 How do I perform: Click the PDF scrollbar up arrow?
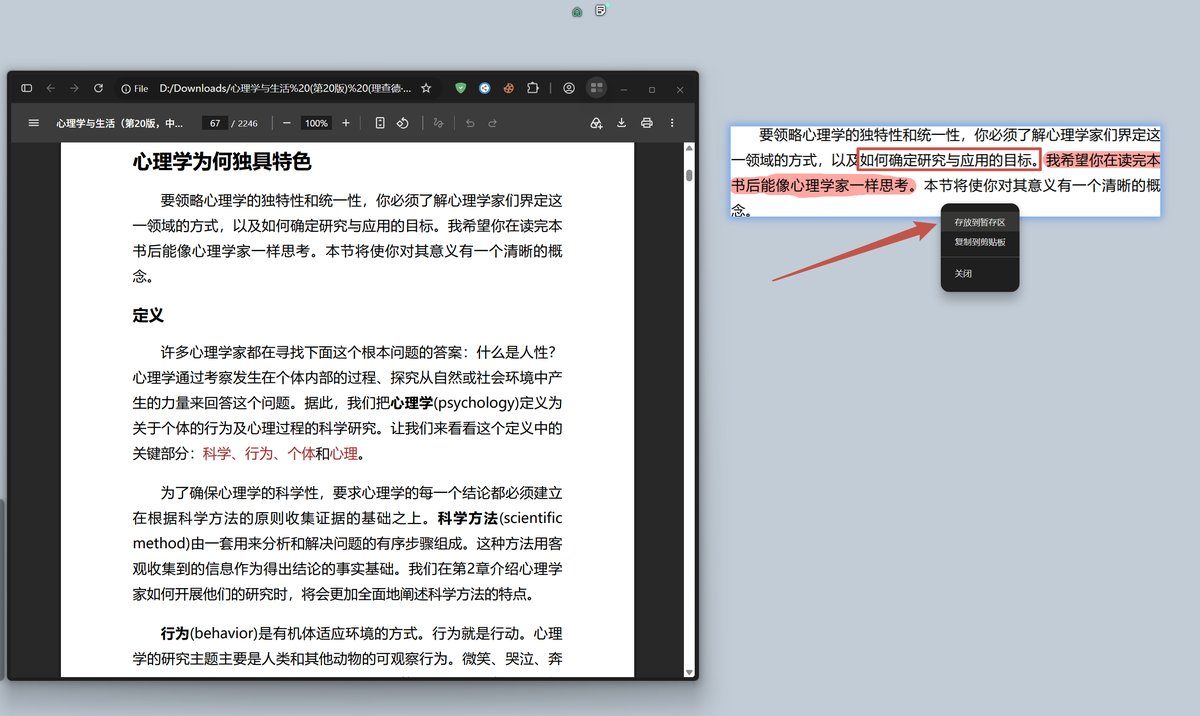tap(689, 149)
